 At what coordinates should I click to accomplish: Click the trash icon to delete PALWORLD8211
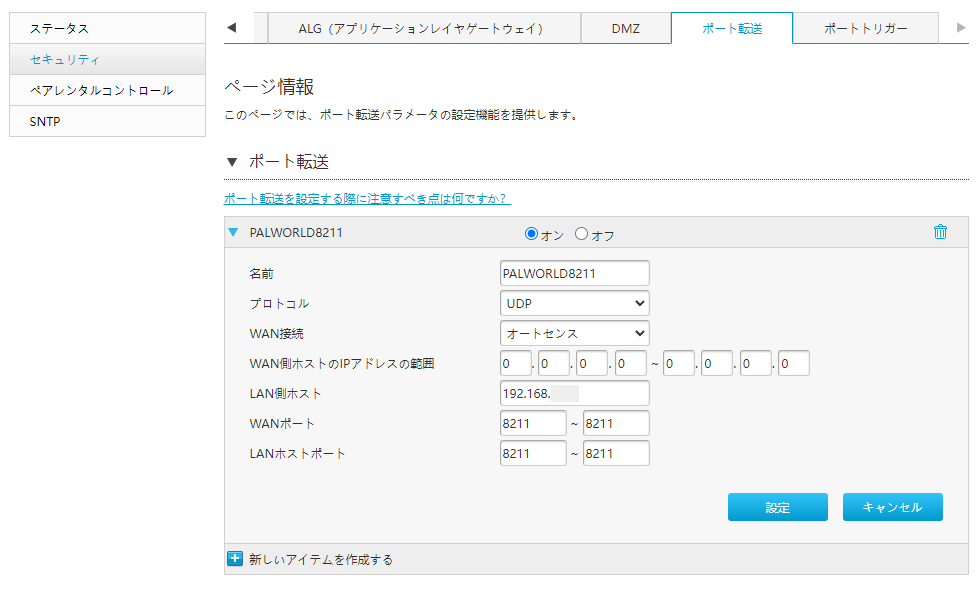939,232
